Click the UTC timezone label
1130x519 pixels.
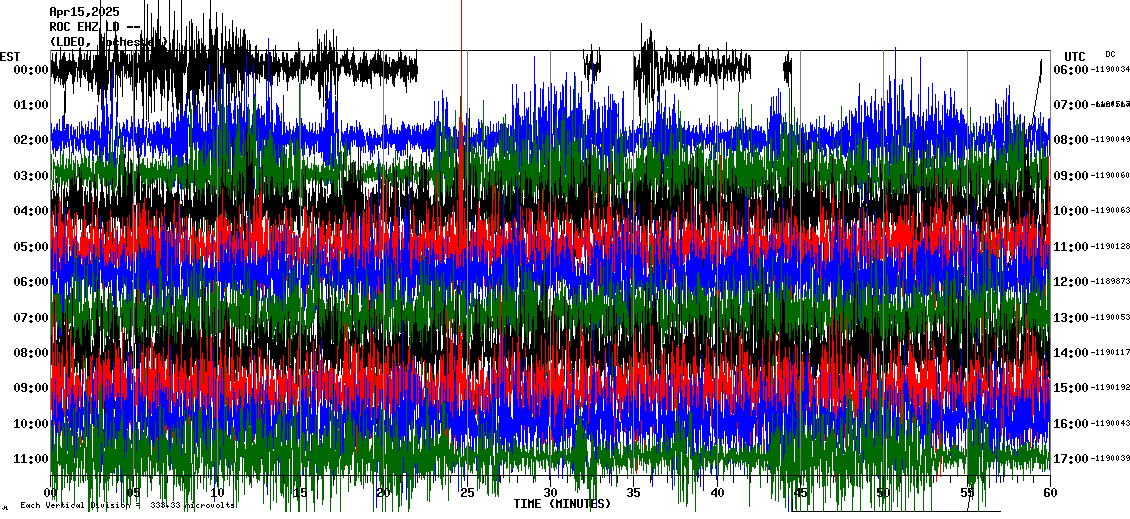1075,56
